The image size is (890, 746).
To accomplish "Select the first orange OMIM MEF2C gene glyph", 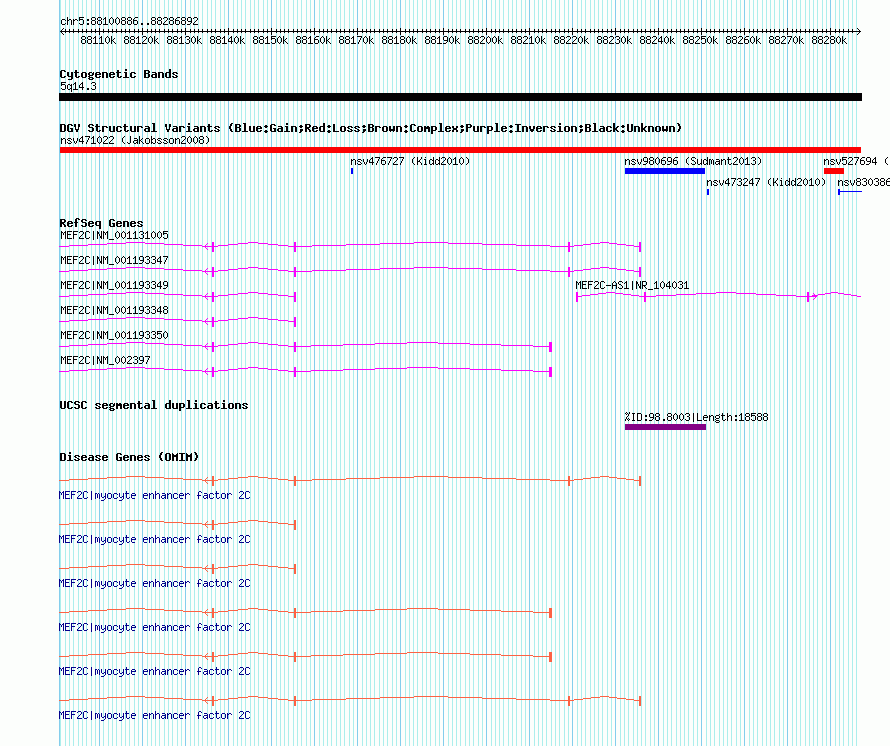I will [x=350, y=480].
